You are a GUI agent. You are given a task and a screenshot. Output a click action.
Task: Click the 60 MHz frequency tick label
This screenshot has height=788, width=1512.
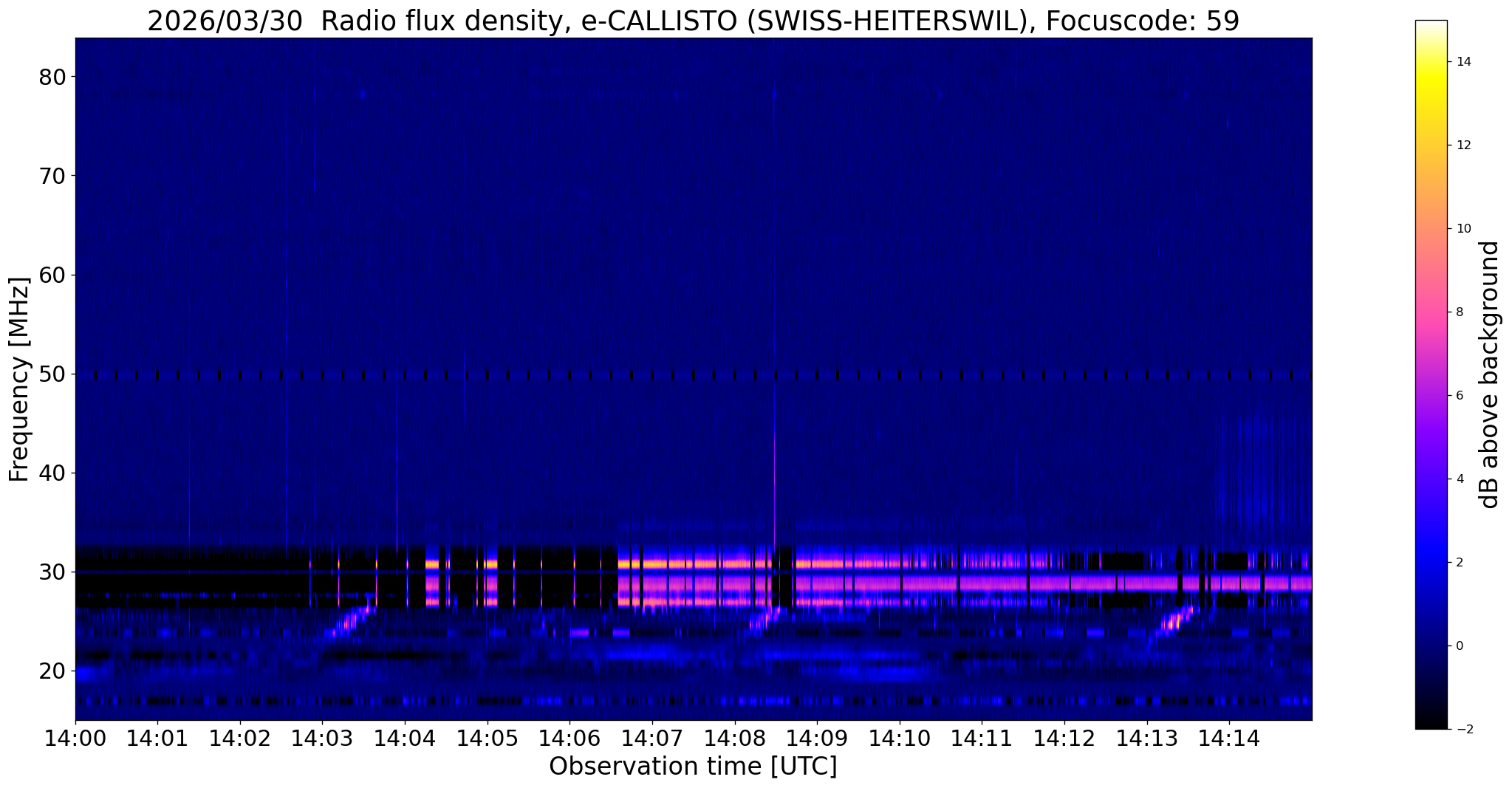[52, 275]
